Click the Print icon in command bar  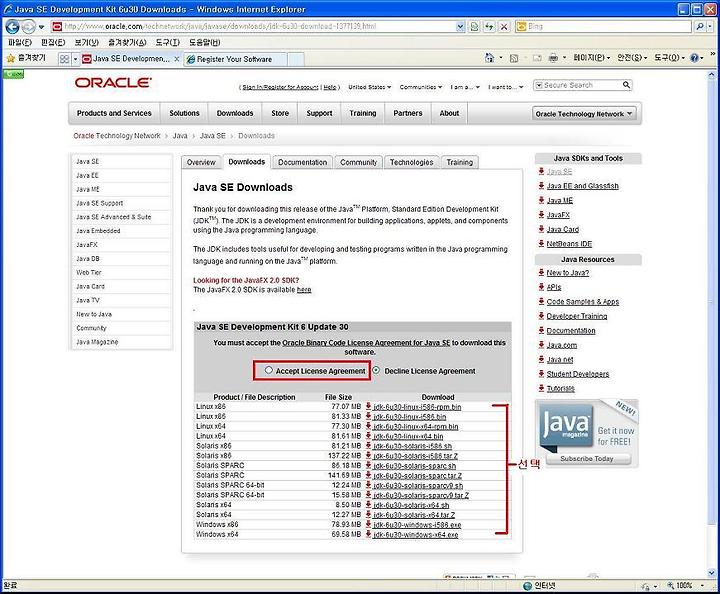click(x=553, y=58)
